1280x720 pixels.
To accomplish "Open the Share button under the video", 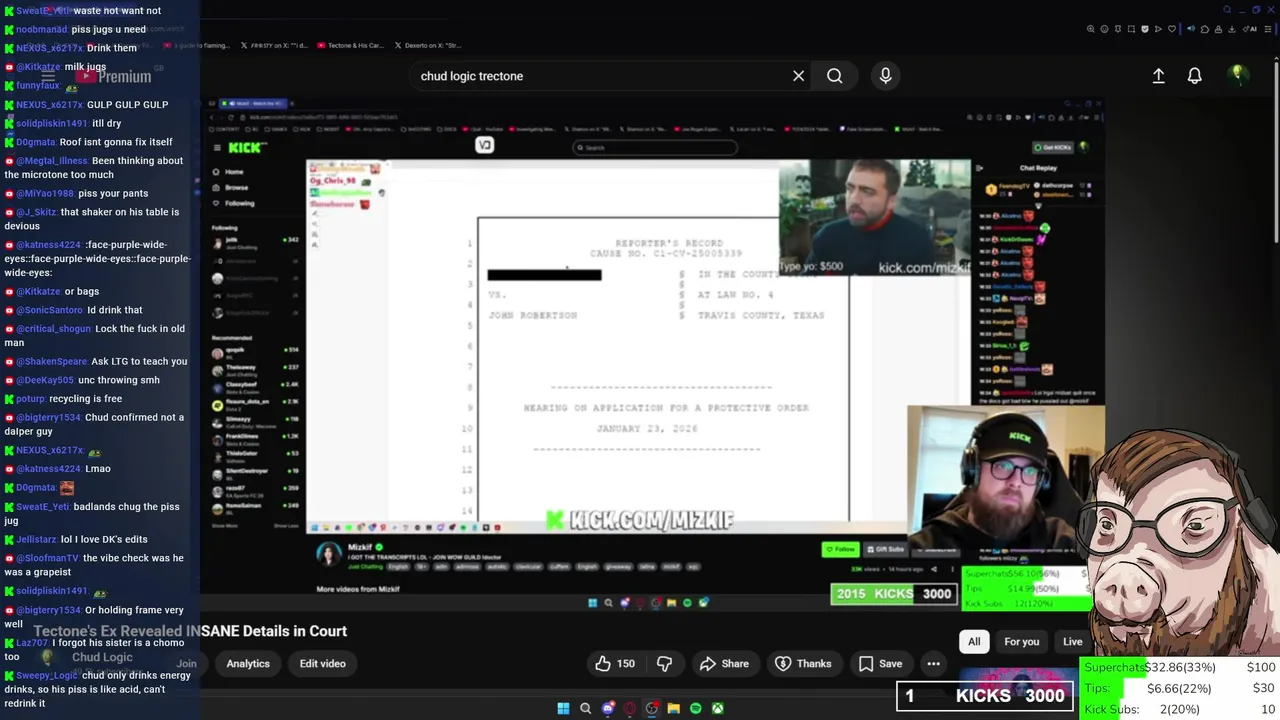I will tap(724, 663).
